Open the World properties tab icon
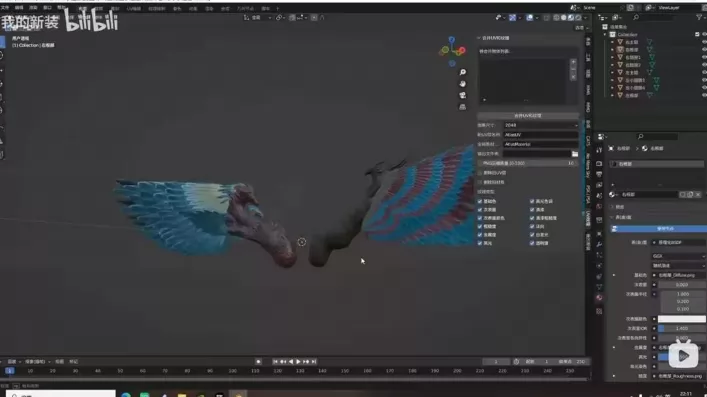This screenshot has width=707, height=397. (x=599, y=207)
